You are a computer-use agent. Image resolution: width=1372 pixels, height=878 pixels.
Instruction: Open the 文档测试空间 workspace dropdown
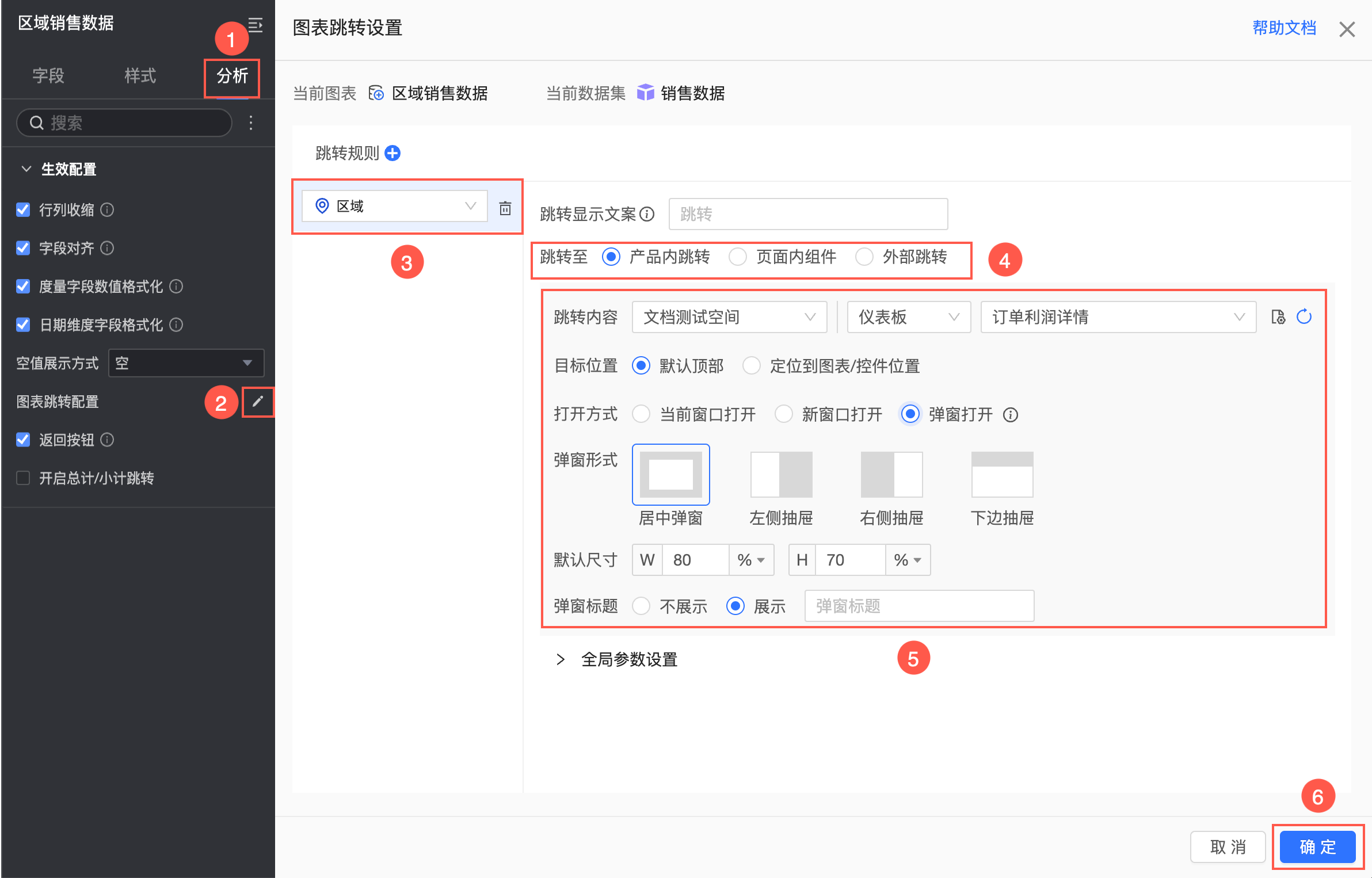tap(729, 317)
